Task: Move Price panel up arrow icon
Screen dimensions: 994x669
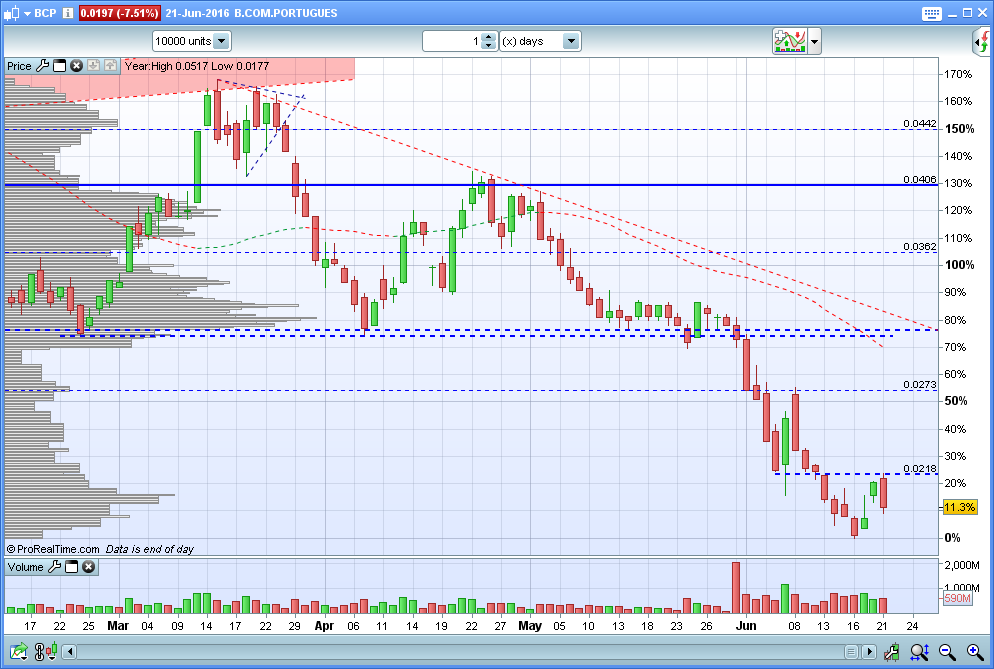Action: tap(110, 65)
